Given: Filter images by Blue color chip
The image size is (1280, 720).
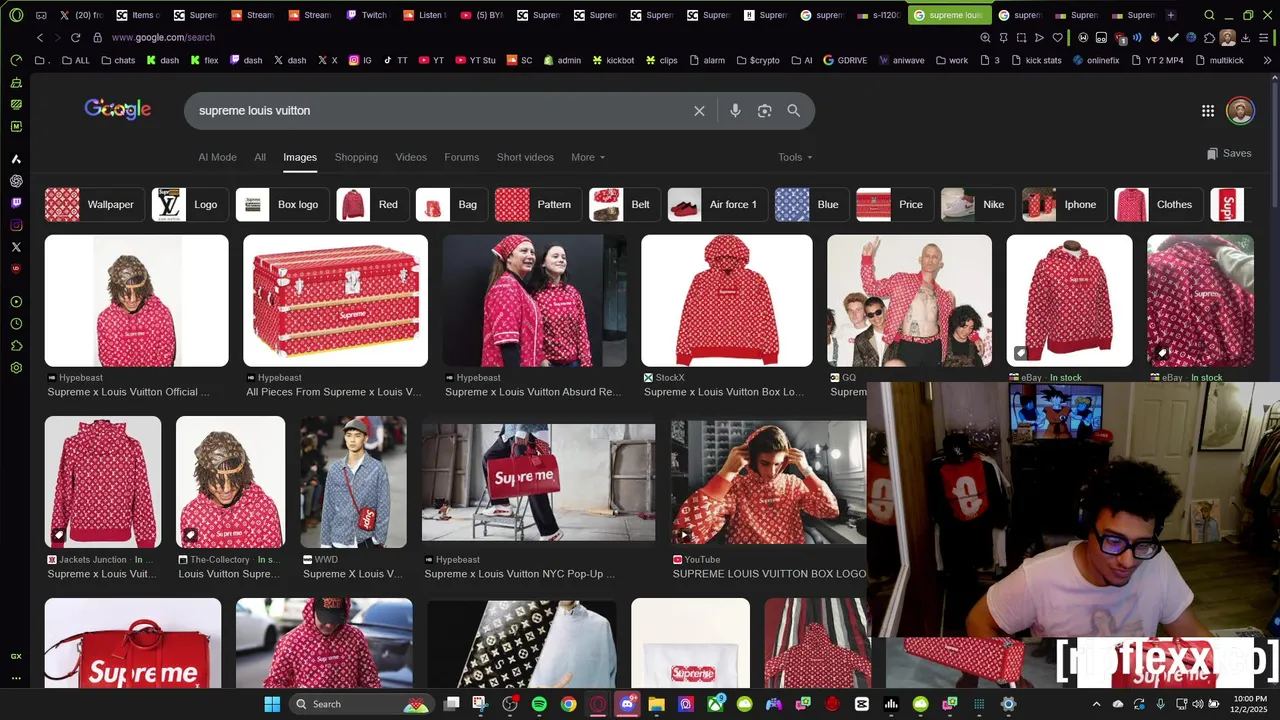Looking at the screenshot, I should click(x=812, y=204).
